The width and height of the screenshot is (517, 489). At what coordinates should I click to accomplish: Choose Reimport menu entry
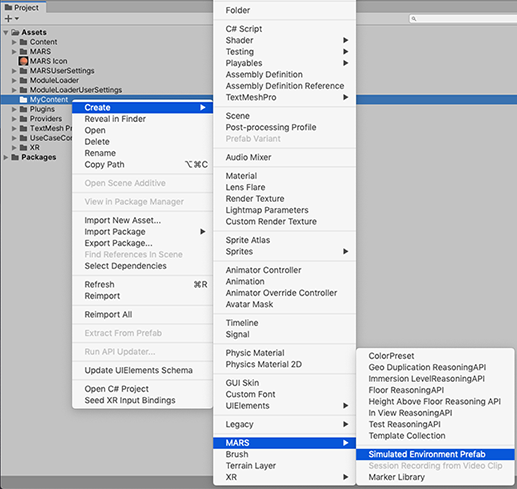(143, 296)
